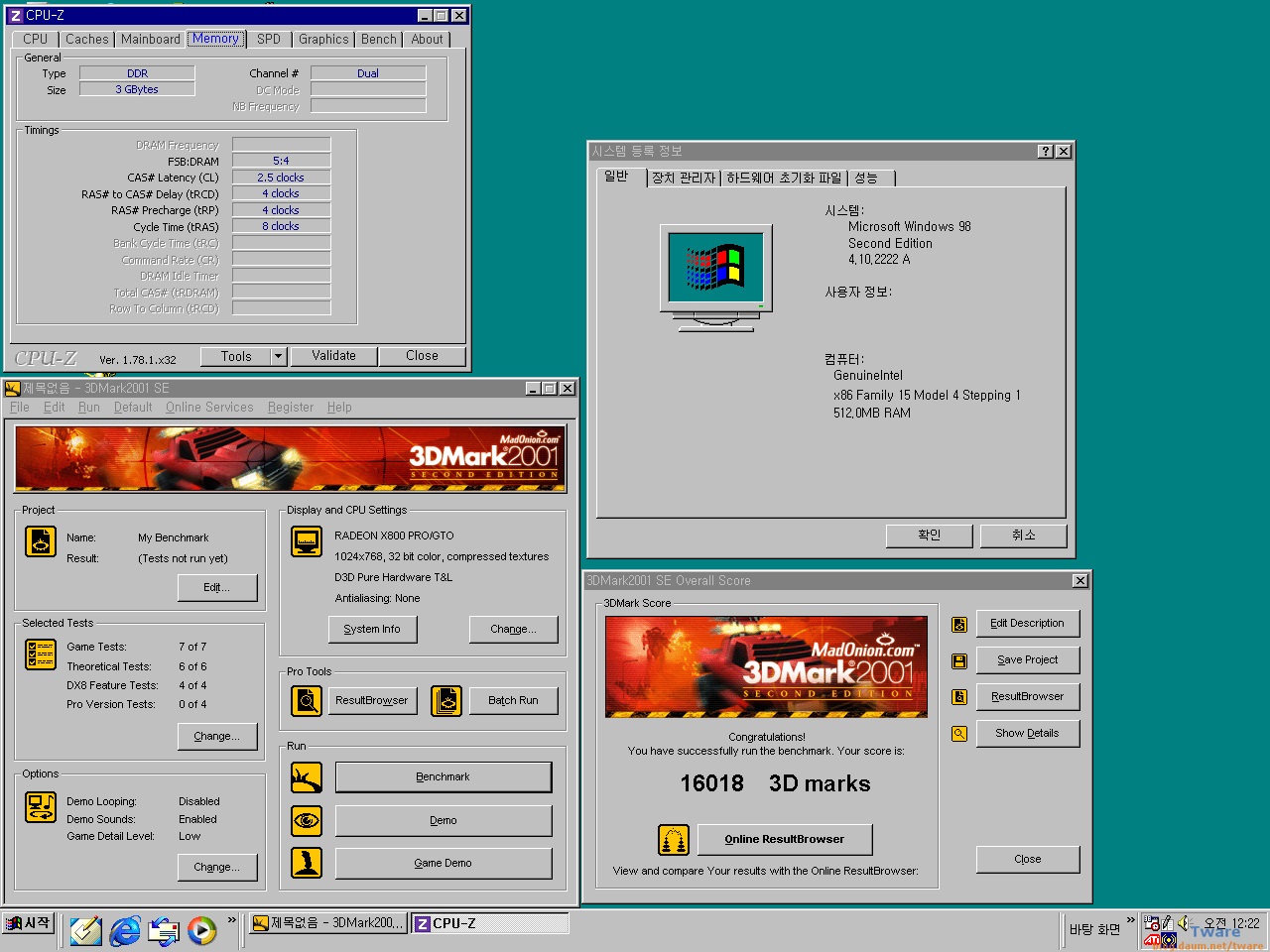Click Change... under Options
1270x952 pixels.
pos(217,868)
